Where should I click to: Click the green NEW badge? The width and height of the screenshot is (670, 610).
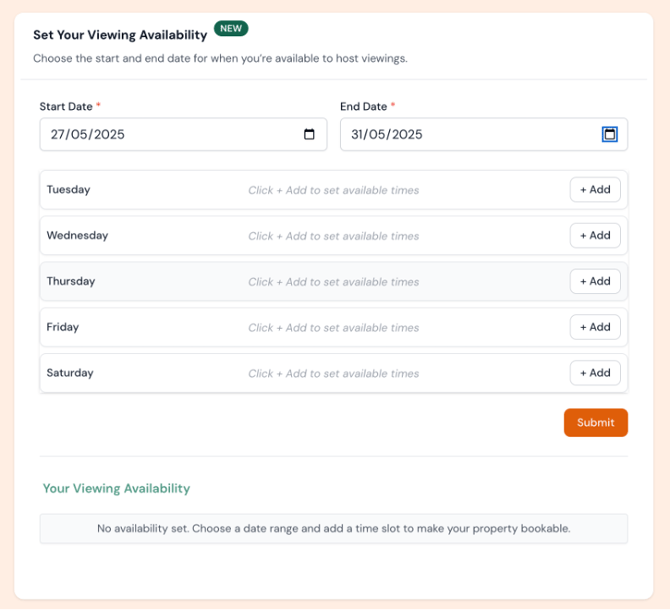coord(231,29)
